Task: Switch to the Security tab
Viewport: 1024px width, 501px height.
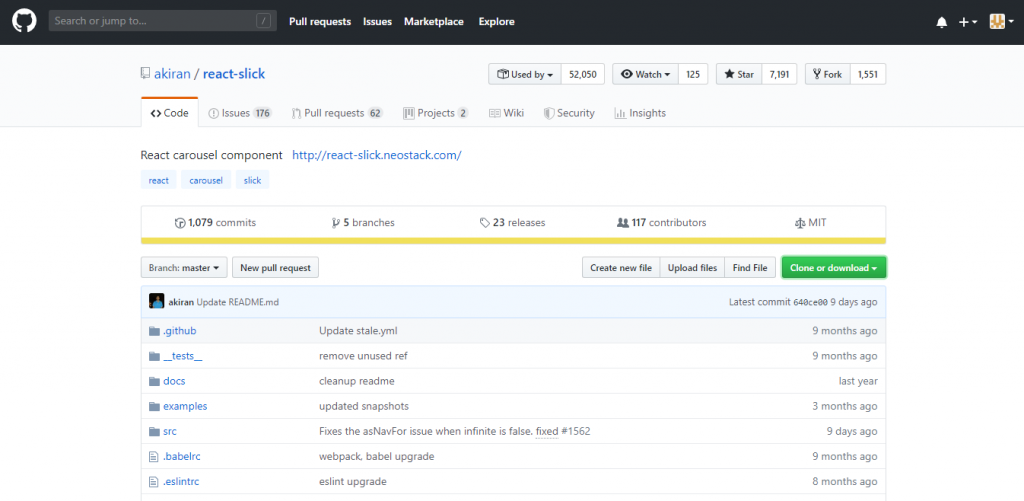Action: (x=569, y=113)
